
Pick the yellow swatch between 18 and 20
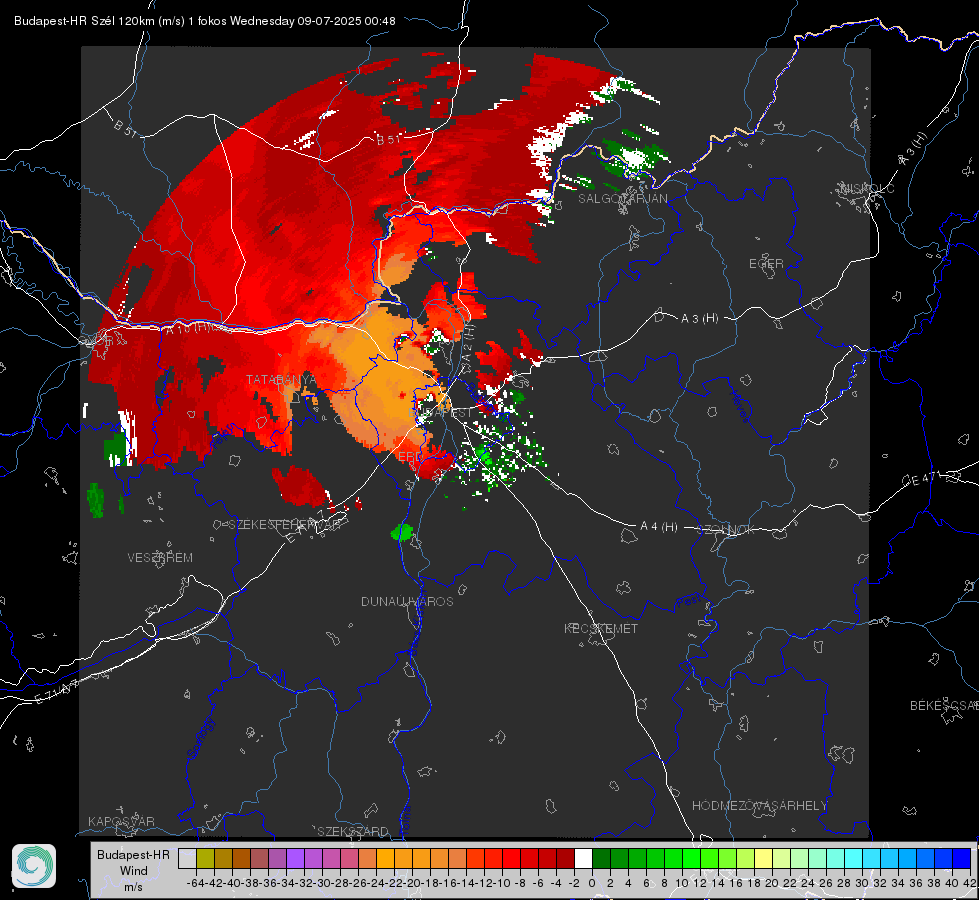(764, 859)
